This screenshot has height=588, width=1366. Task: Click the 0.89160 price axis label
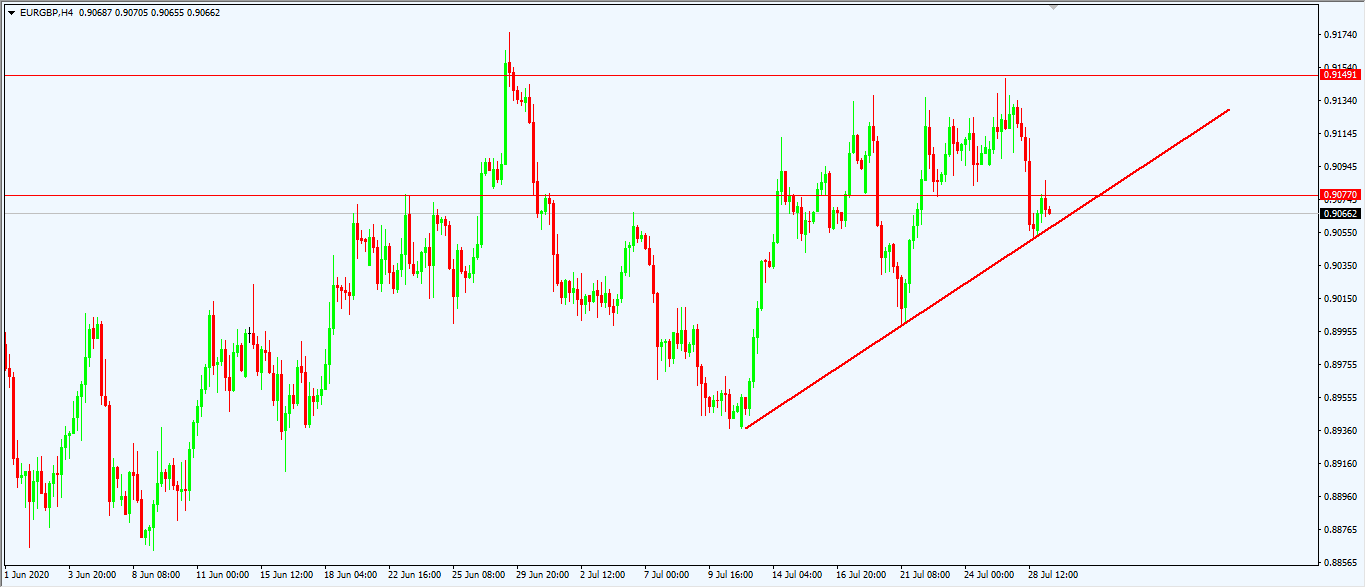pos(1340,464)
